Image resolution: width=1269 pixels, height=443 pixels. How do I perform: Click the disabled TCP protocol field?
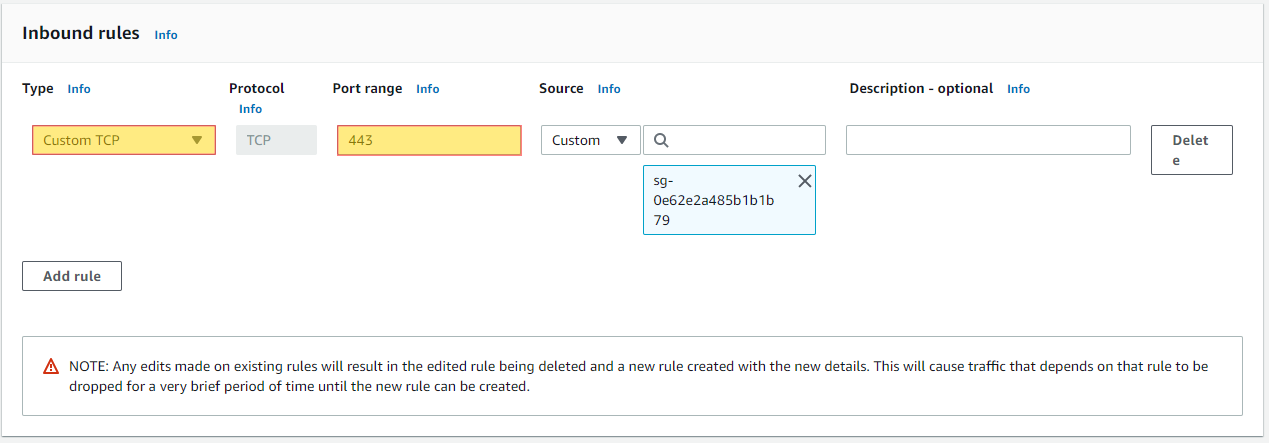pyautogui.click(x=276, y=140)
